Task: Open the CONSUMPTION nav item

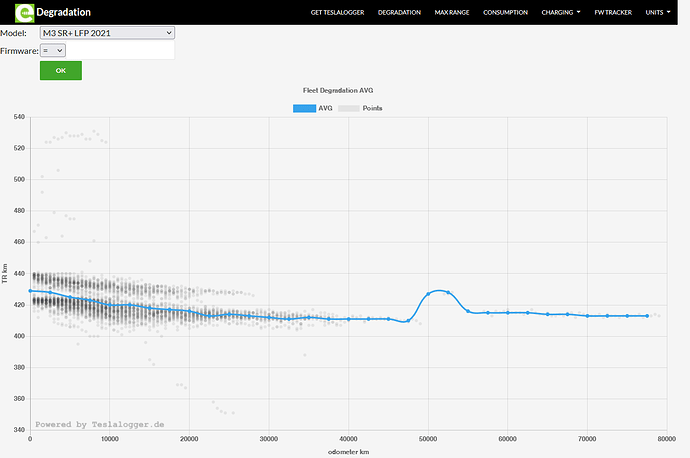Action: 505,12
